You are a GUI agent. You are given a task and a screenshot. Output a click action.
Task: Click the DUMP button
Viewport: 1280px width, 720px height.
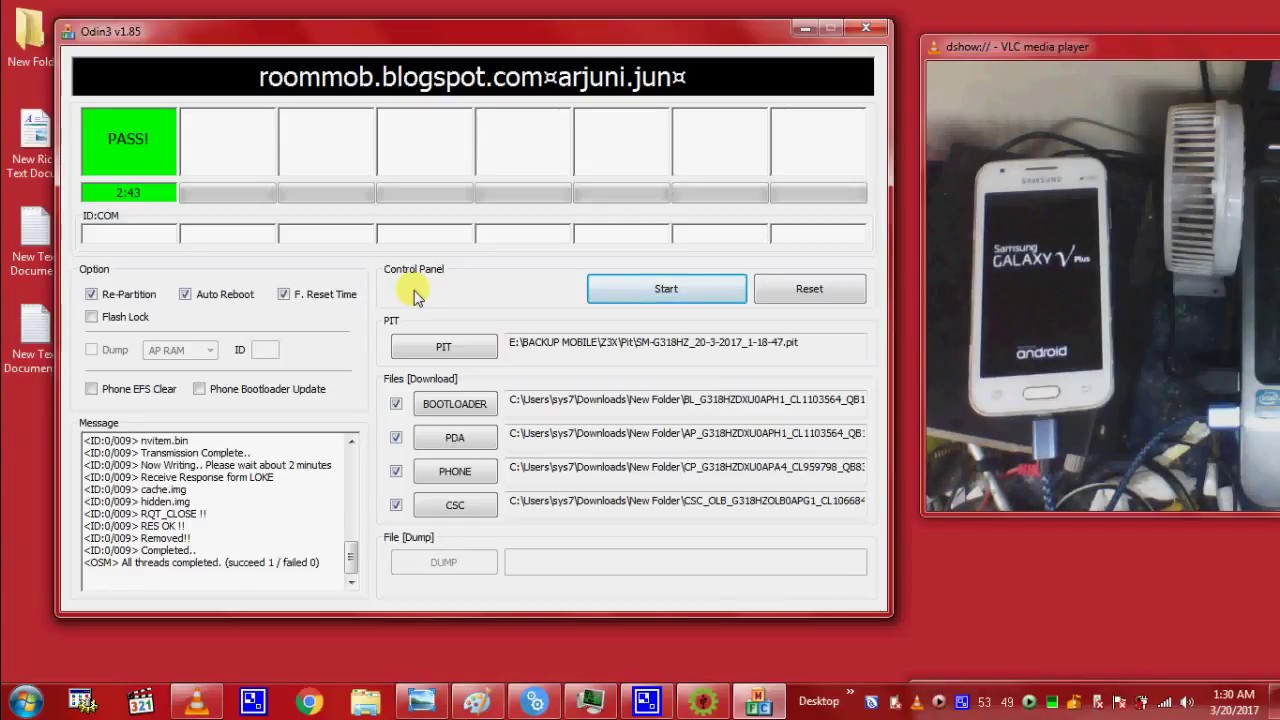[444, 562]
